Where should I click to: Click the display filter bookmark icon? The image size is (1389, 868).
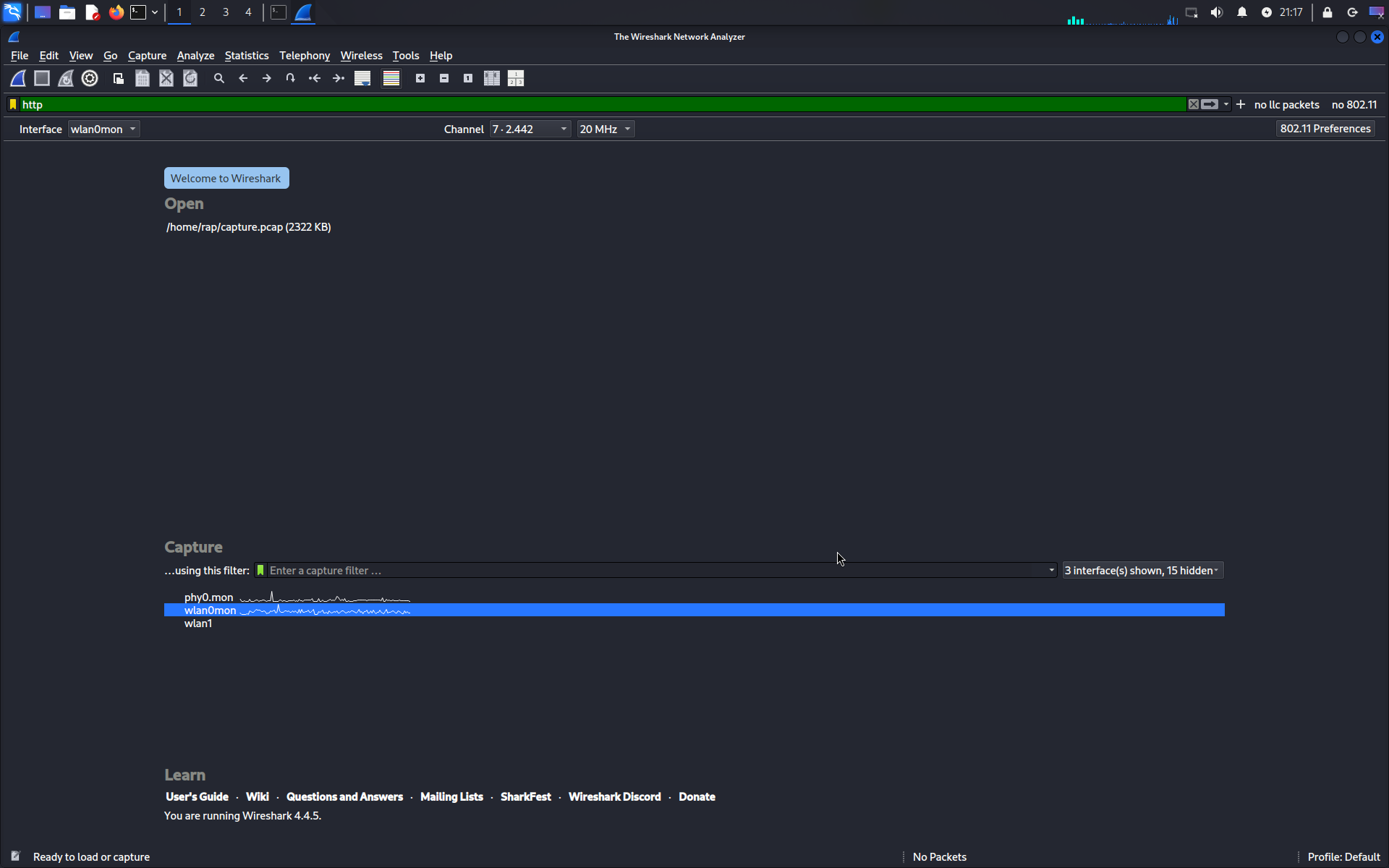13,104
